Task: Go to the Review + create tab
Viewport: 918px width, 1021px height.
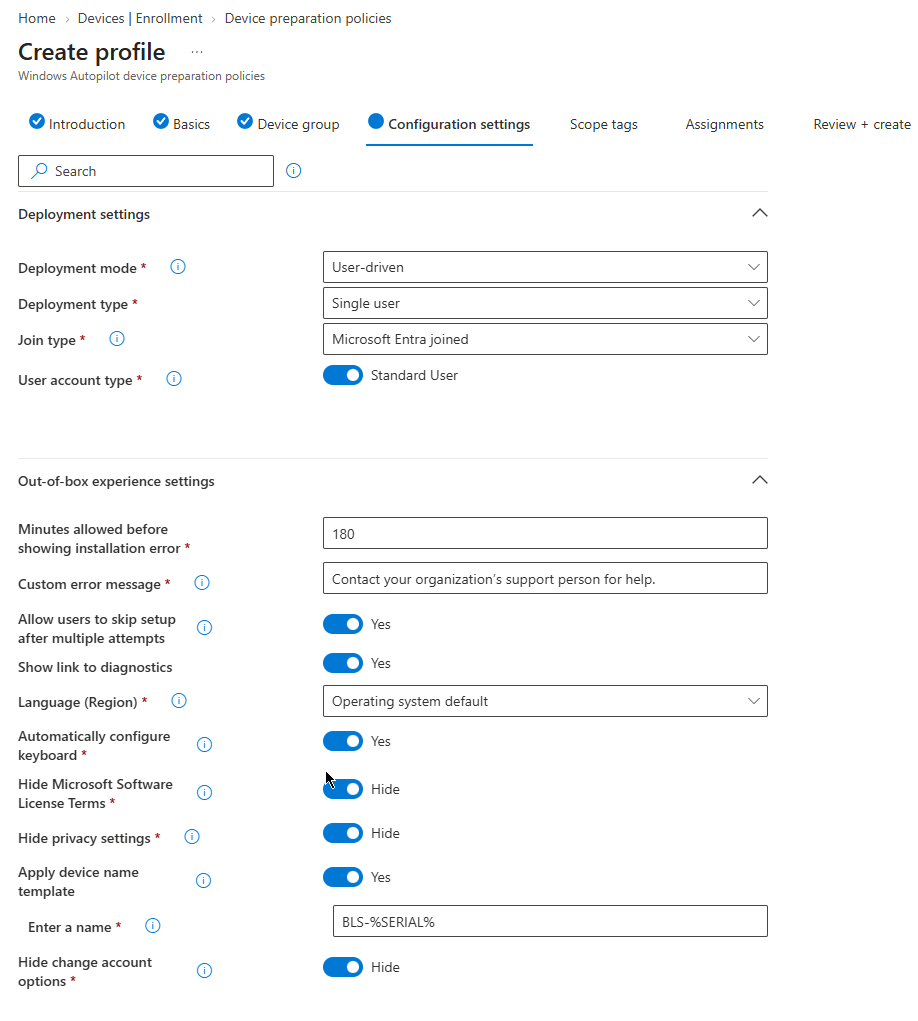Action: click(862, 124)
